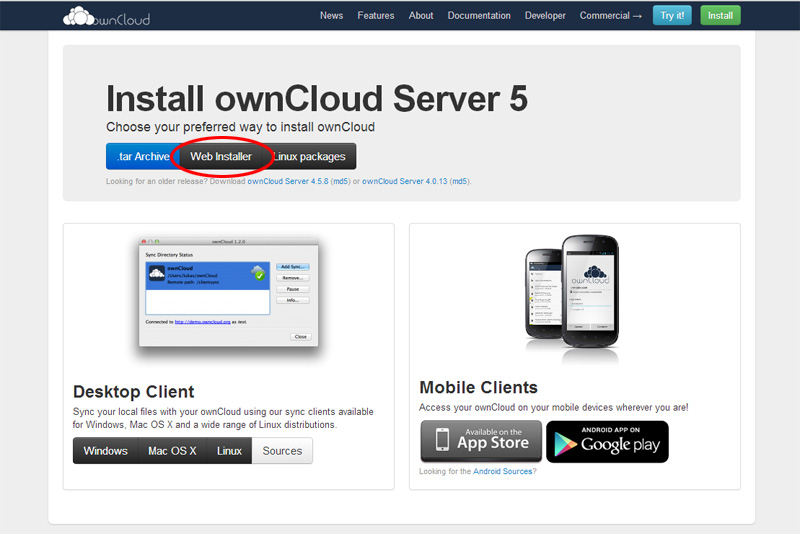800x534 pixels.
Task: Click the Desktop Client heading
Action: (x=134, y=392)
